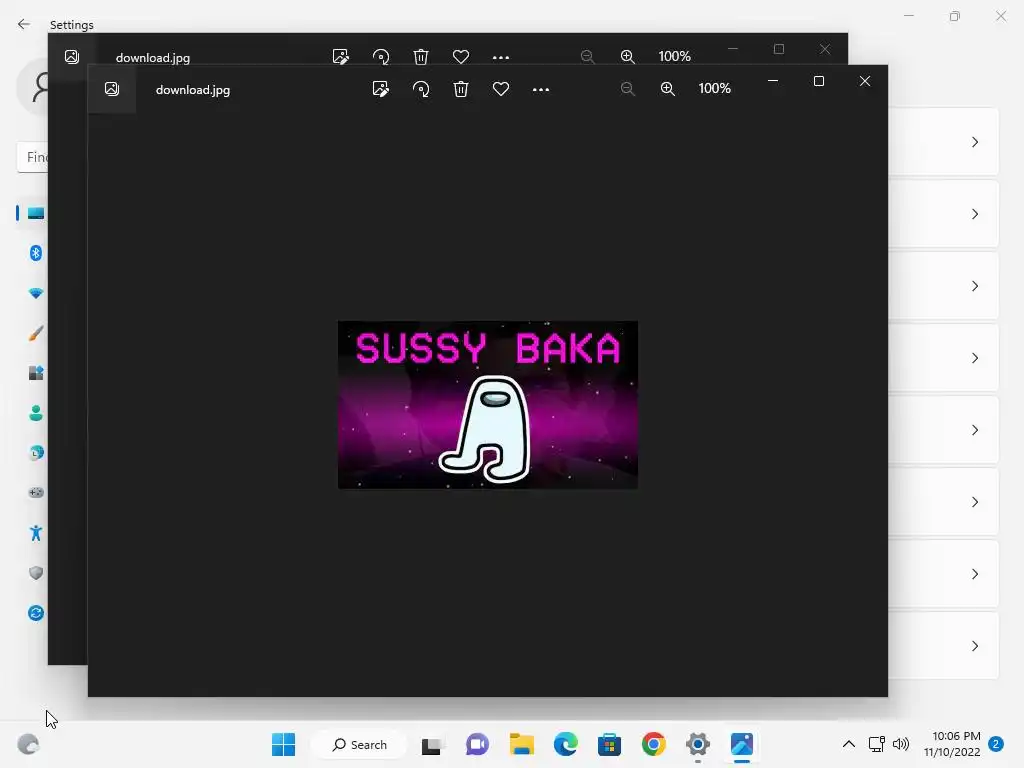This screenshot has height=768, width=1024.
Task: Open Bluetooth category in Settings sidebar
Action: click(36, 253)
